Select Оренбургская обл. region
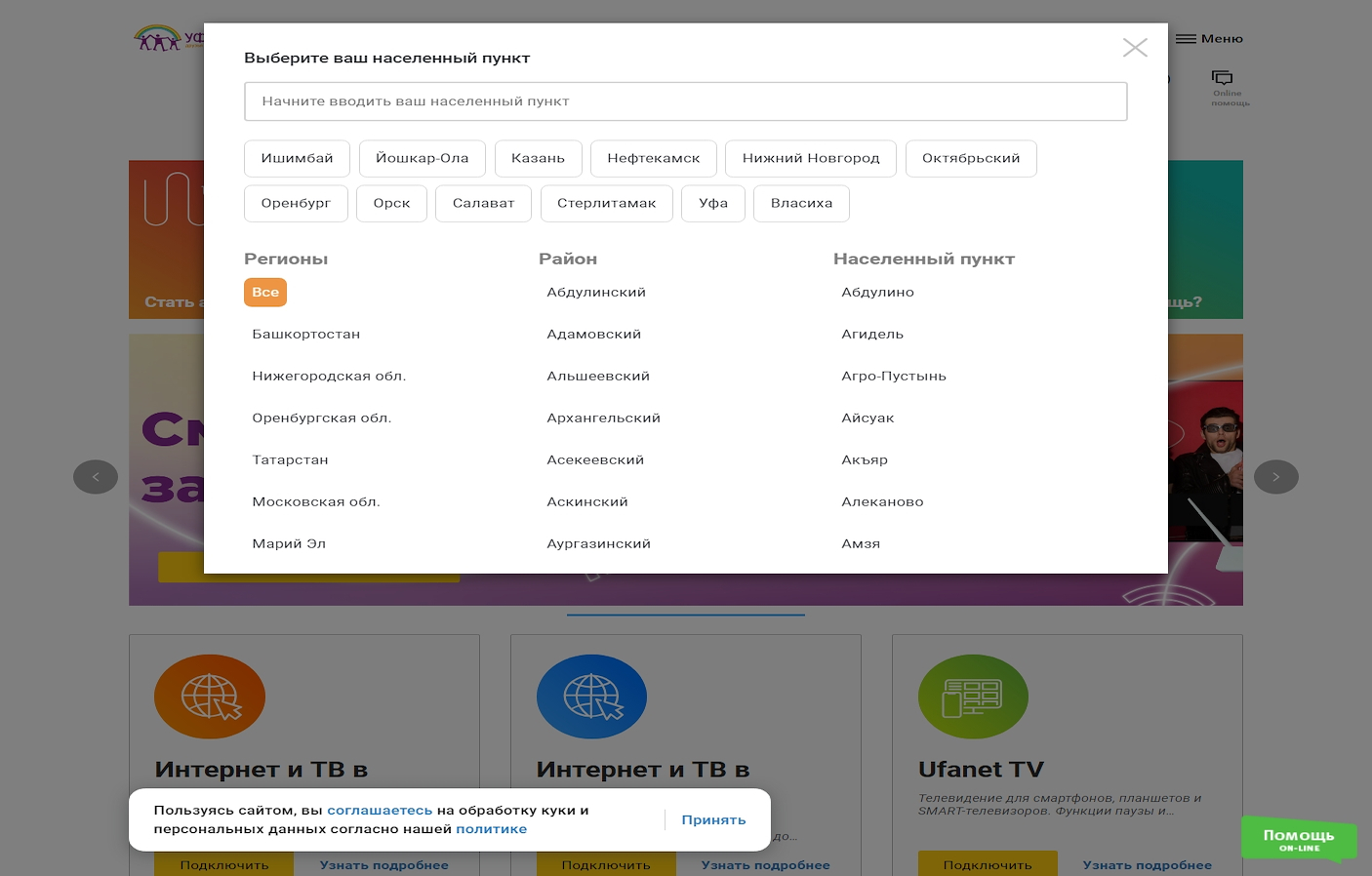The image size is (1372, 876). (322, 418)
